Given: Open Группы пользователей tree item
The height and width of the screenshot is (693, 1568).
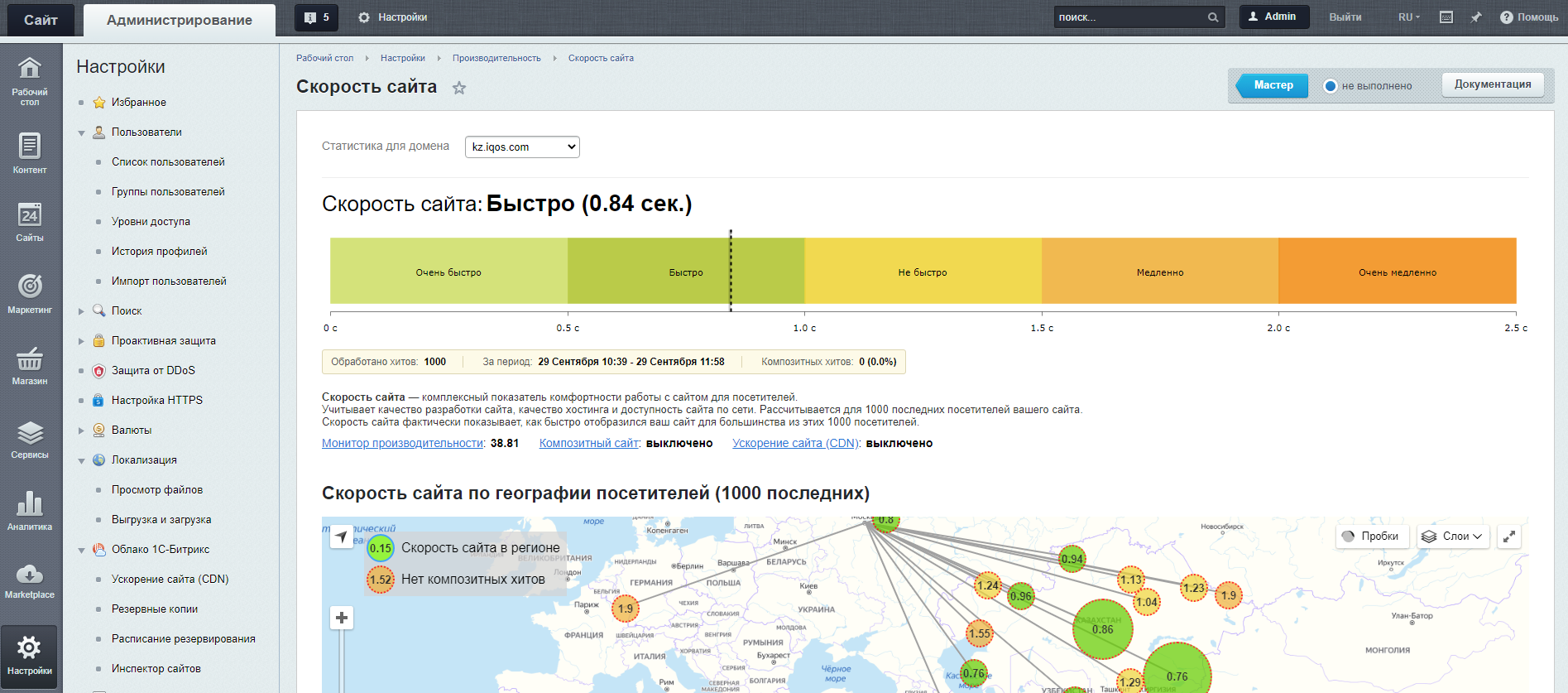Looking at the screenshot, I should pos(168,191).
